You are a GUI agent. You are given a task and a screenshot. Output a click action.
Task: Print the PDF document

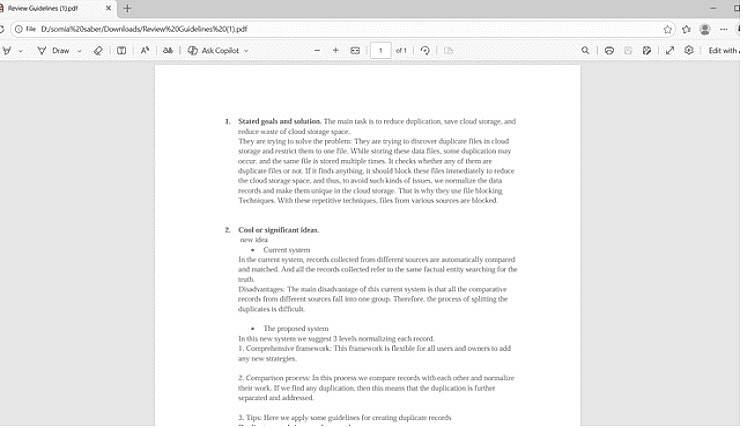(609, 50)
